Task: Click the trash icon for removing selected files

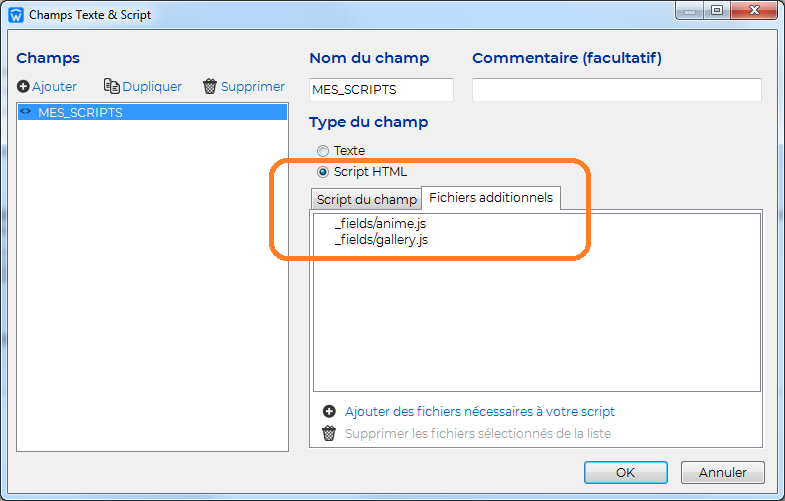Action: [329, 433]
